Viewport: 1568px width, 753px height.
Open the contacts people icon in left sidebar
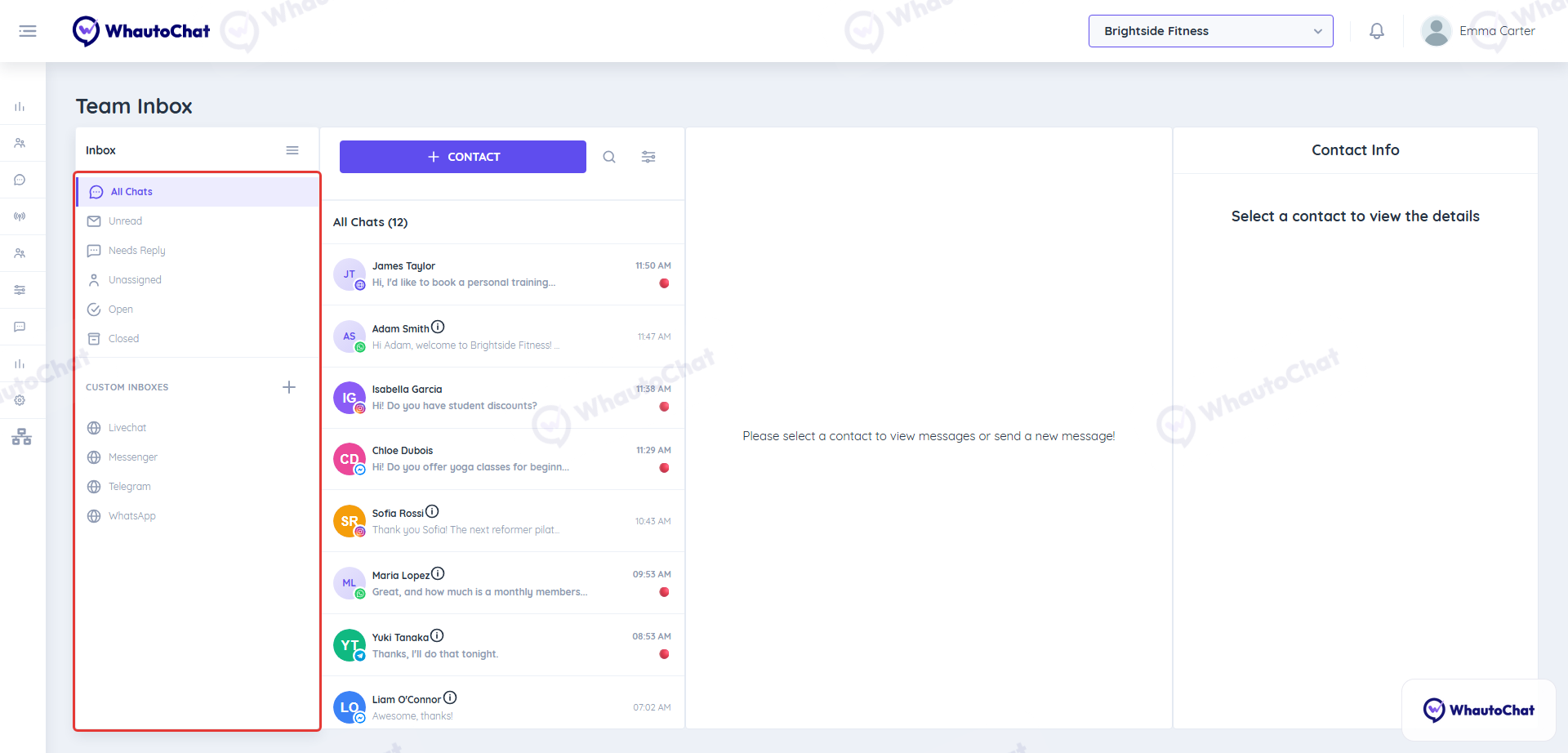[x=20, y=143]
